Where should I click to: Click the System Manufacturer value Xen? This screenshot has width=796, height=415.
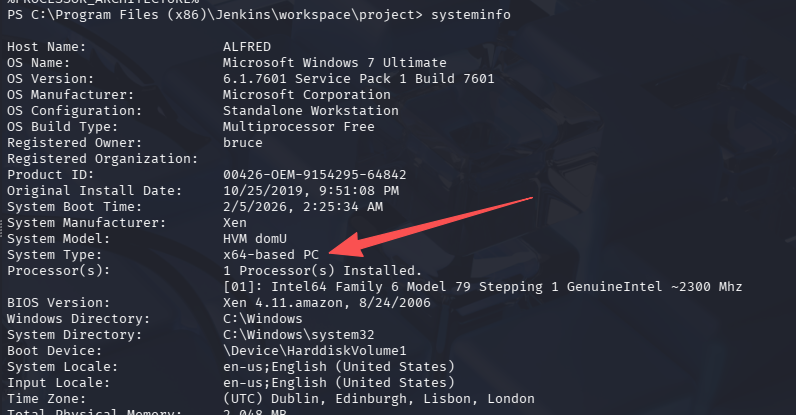tap(236, 223)
